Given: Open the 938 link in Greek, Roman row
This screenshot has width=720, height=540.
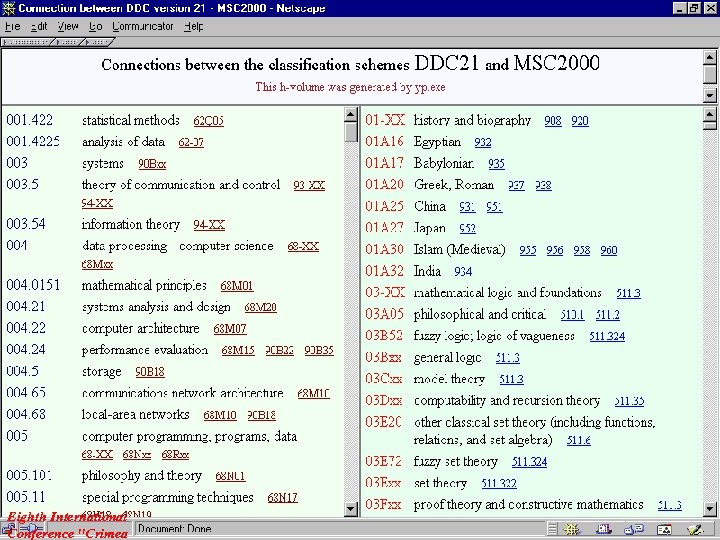Looking at the screenshot, I should click(x=543, y=185).
